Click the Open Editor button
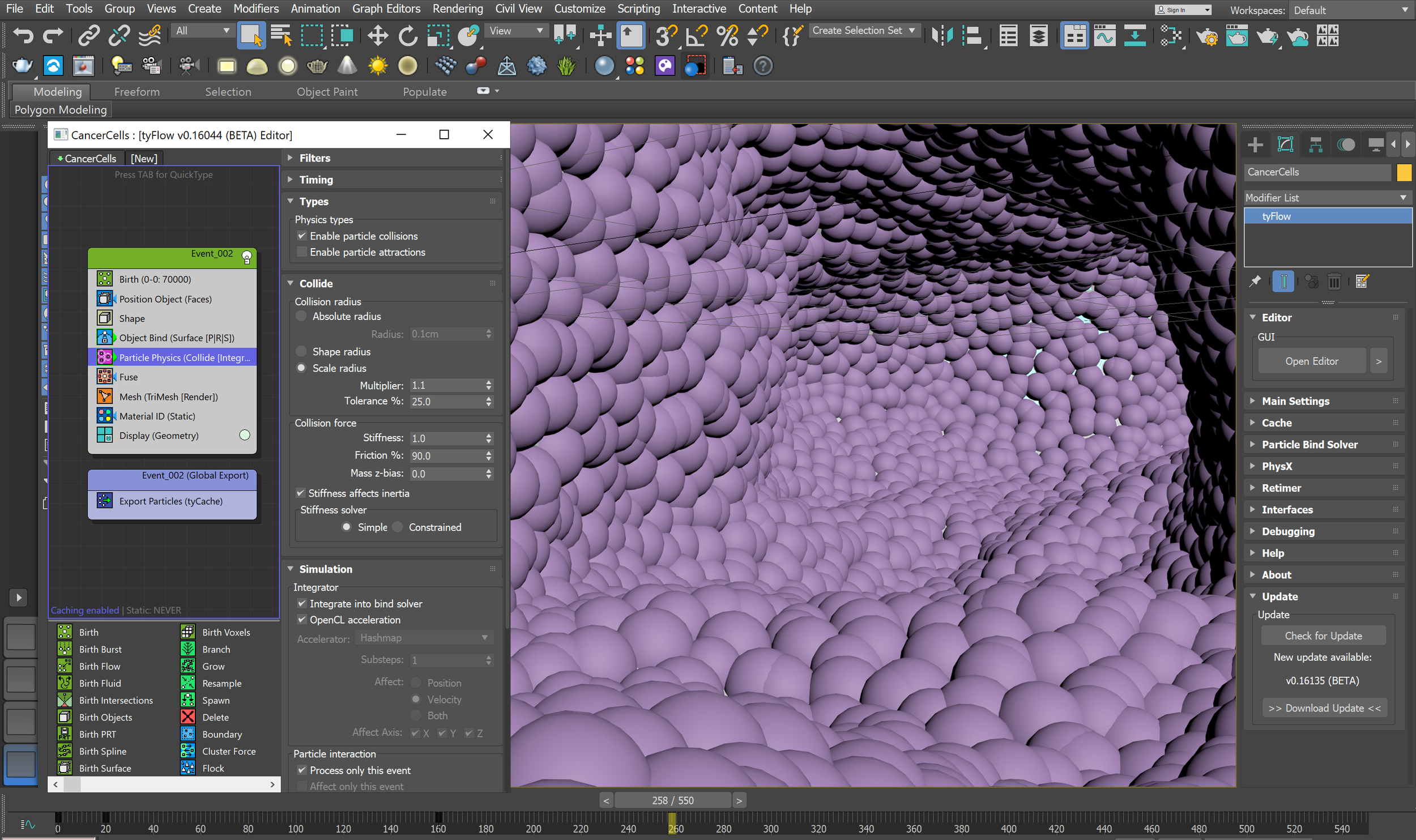The height and width of the screenshot is (840, 1416). (1311, 361)
